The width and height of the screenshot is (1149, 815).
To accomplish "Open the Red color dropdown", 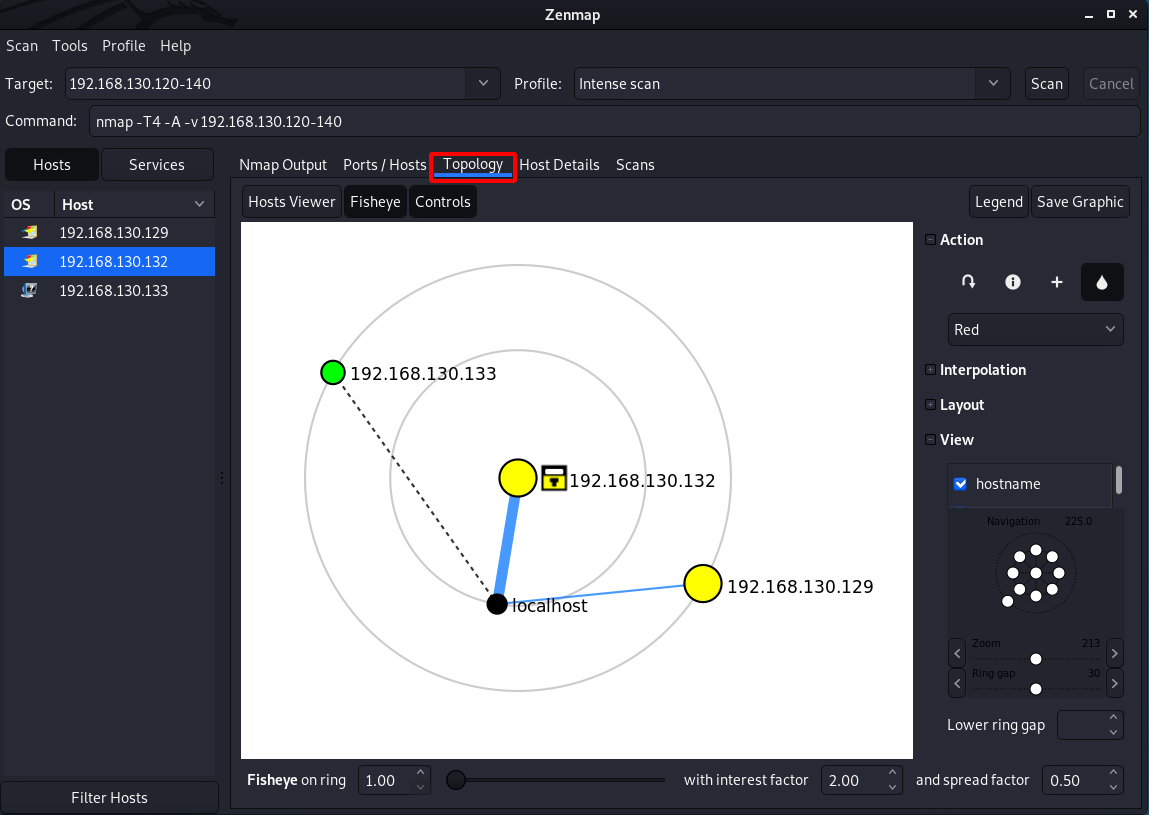I will point(1035,330).
